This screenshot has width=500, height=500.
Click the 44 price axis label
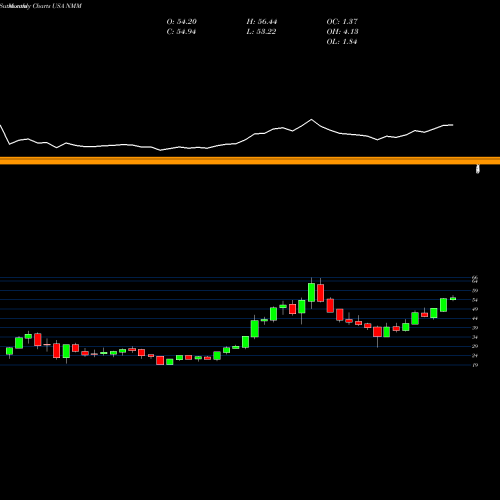click(475, 319)
